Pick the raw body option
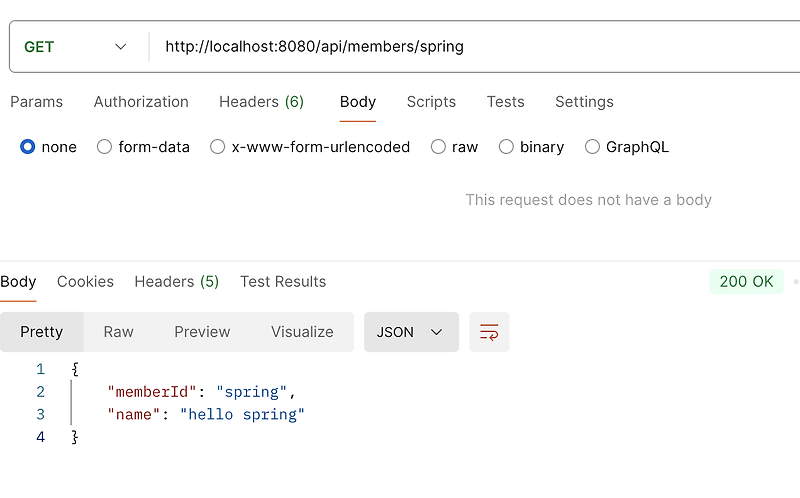 (438, 147)
